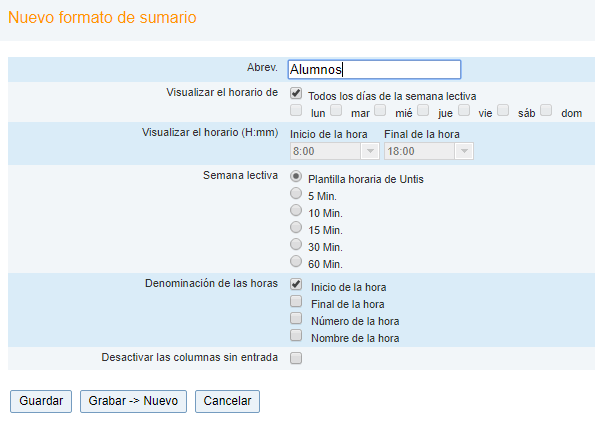The image size is (595, 428).
Task: Uncheck Inicio de la hora denomination checkbox
Action: coord(296,284)
